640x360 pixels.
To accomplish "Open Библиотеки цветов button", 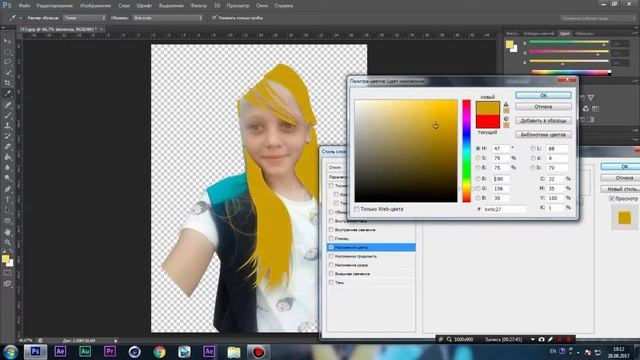I will pos(543,134).
